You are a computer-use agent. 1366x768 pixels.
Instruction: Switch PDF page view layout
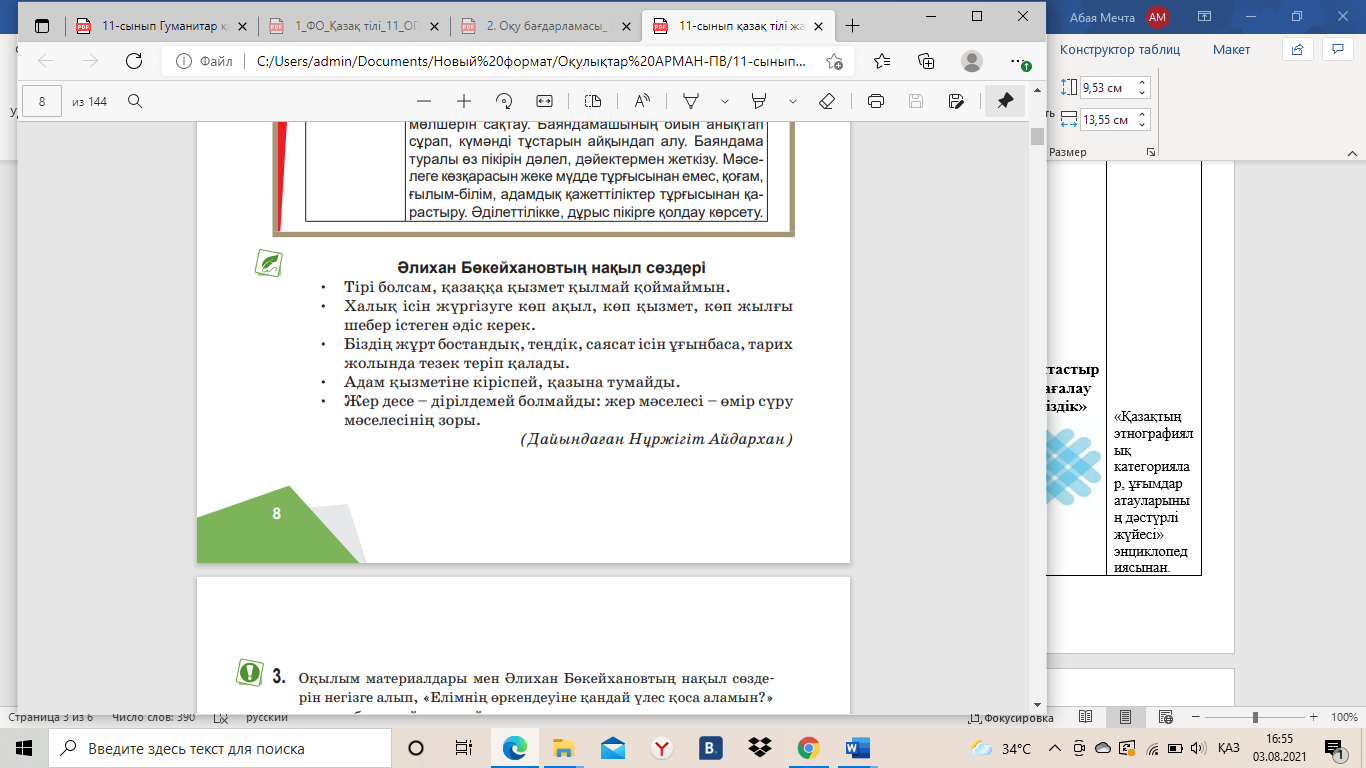pos(592,101)
